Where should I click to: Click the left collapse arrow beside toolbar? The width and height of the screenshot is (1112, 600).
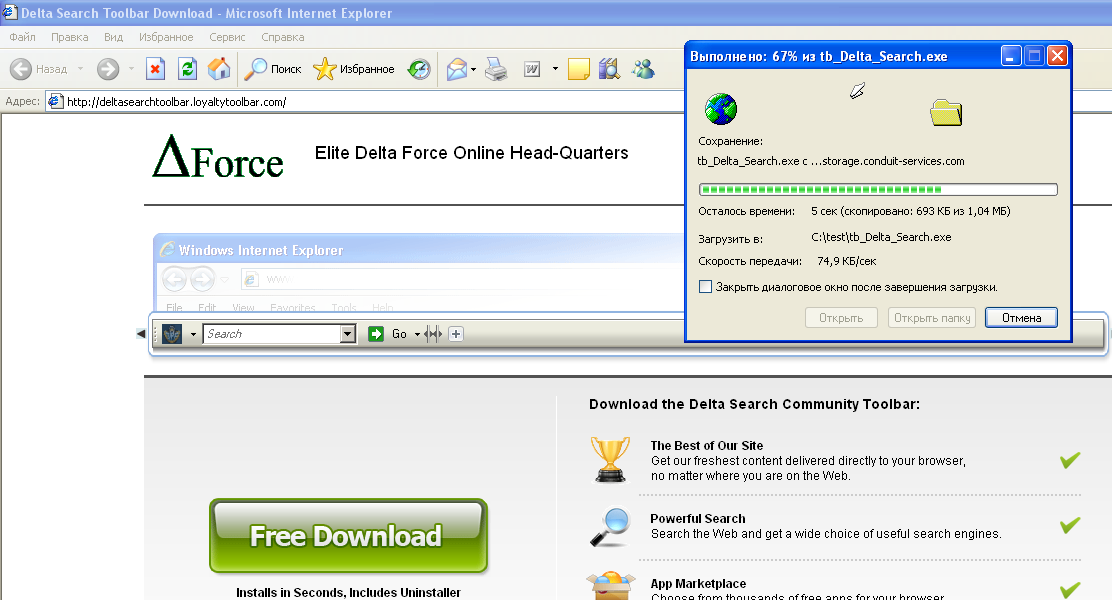140,333
